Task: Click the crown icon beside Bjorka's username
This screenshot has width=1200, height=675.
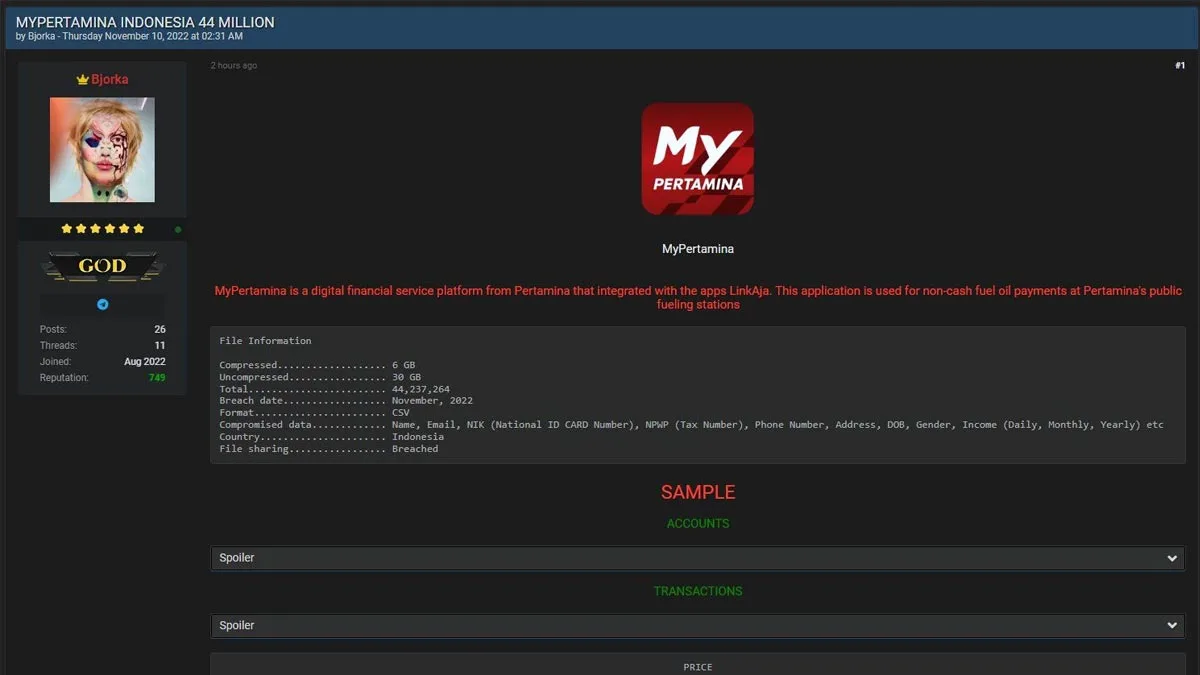Action: (83, 80)
